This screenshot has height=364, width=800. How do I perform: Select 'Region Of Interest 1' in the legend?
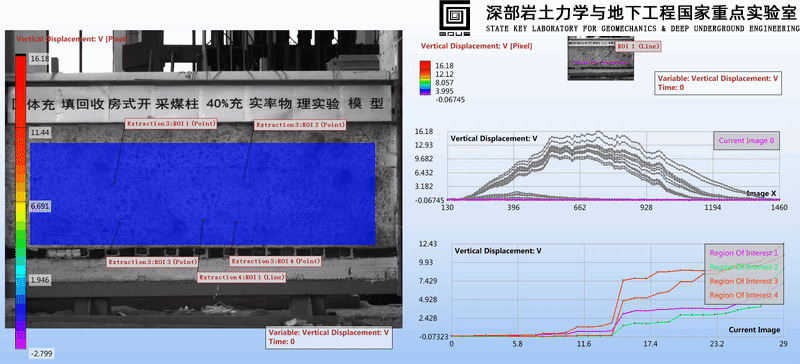coord(744,253)
